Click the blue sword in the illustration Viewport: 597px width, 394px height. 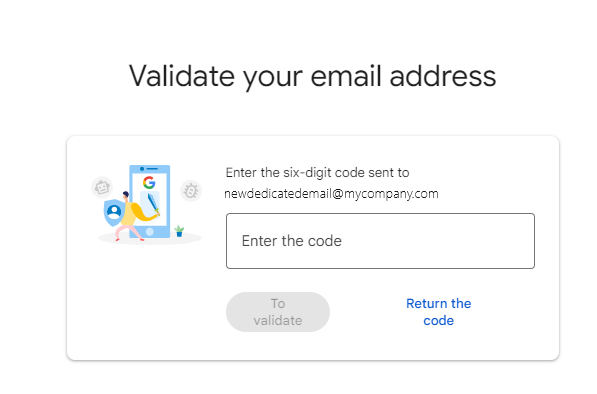click(153, 203)
